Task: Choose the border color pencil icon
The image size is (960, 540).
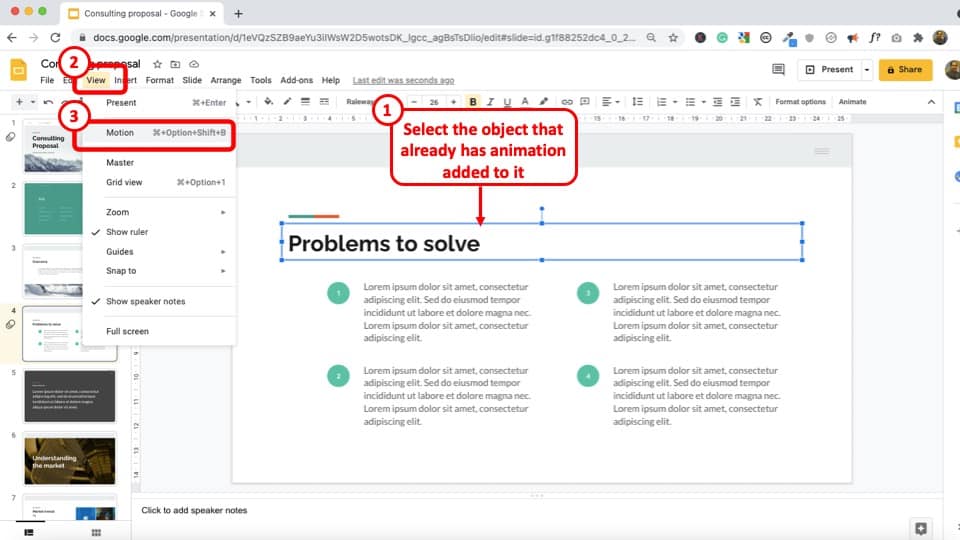Action: pyautogui.click(x=287, y=102)
